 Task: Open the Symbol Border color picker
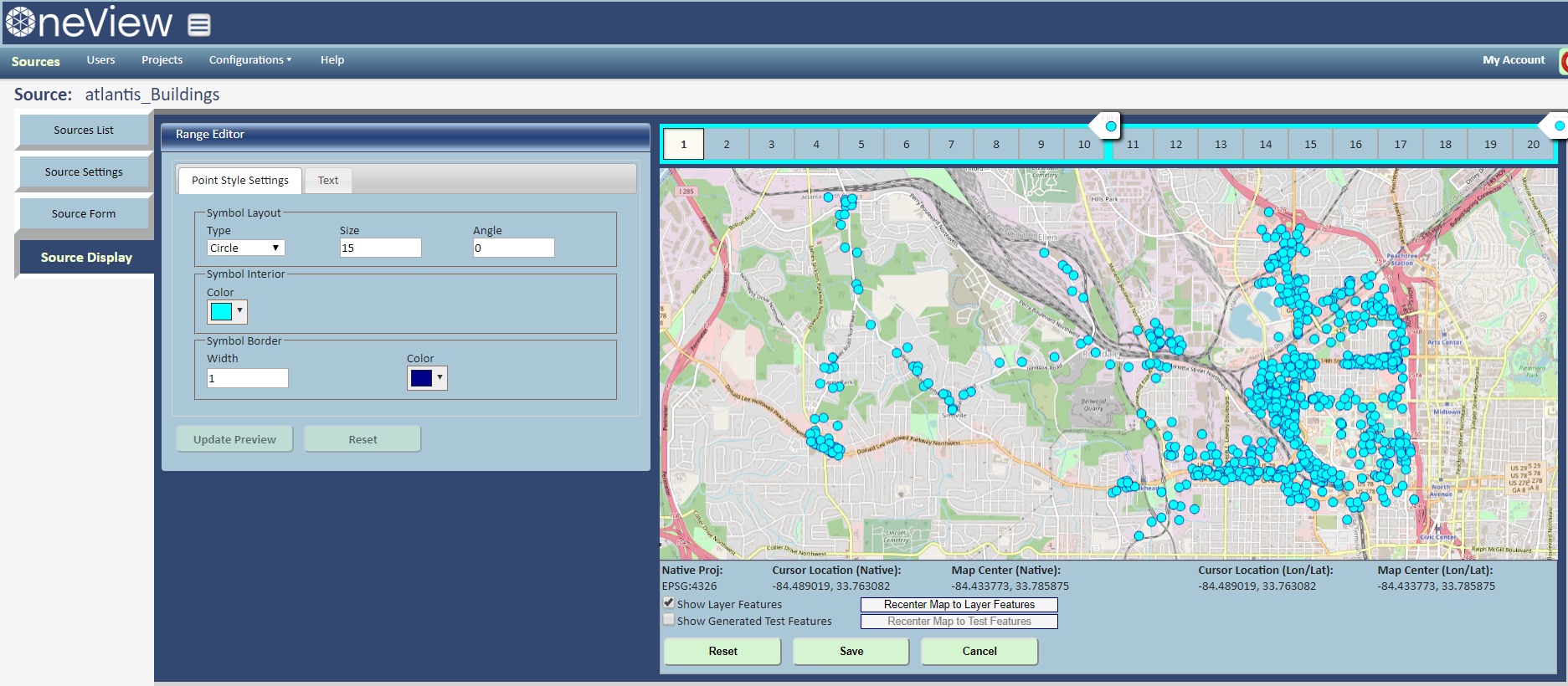(427, 378)
